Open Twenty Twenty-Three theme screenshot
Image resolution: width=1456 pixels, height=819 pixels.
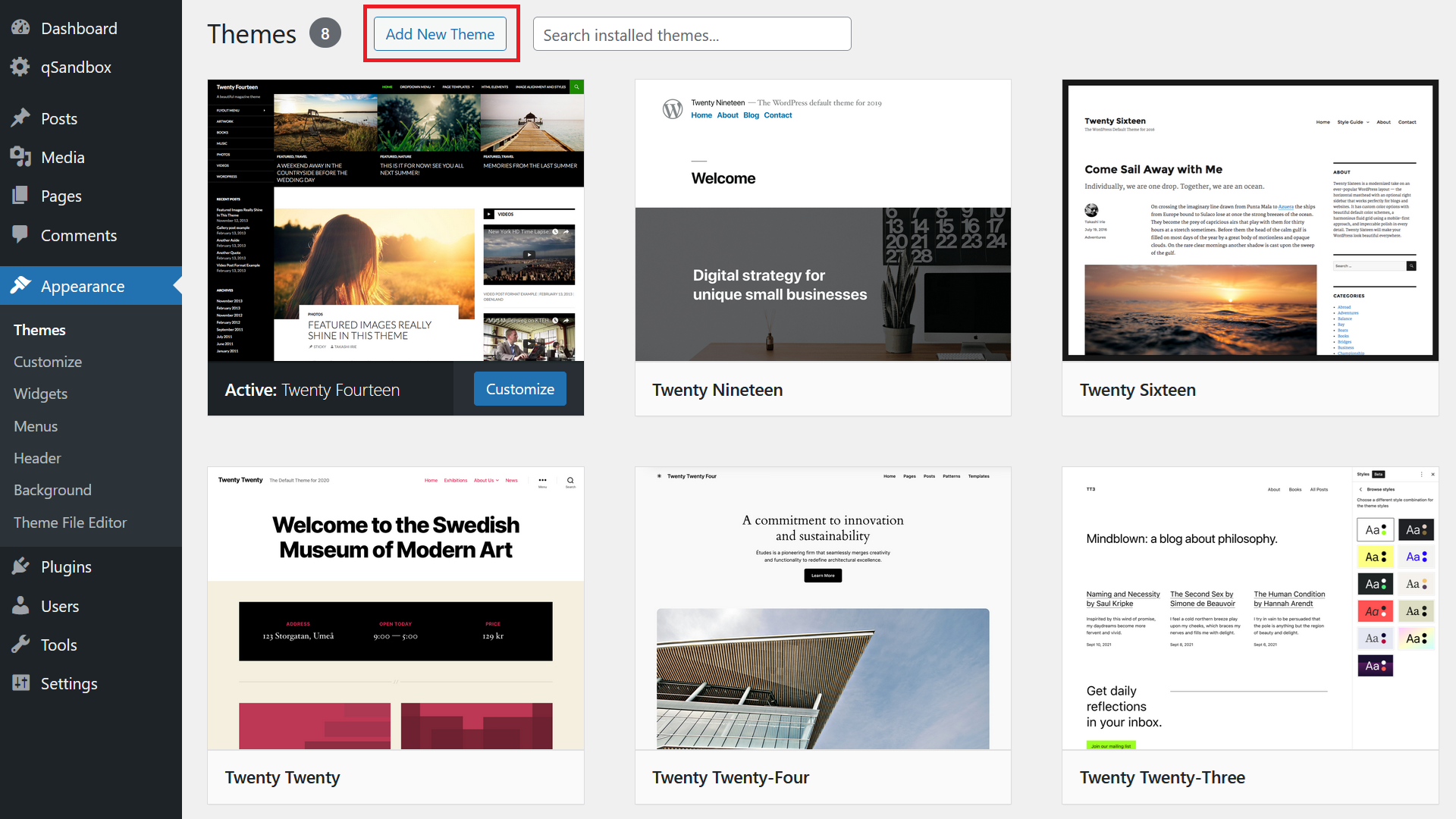tap(1250, 608)
